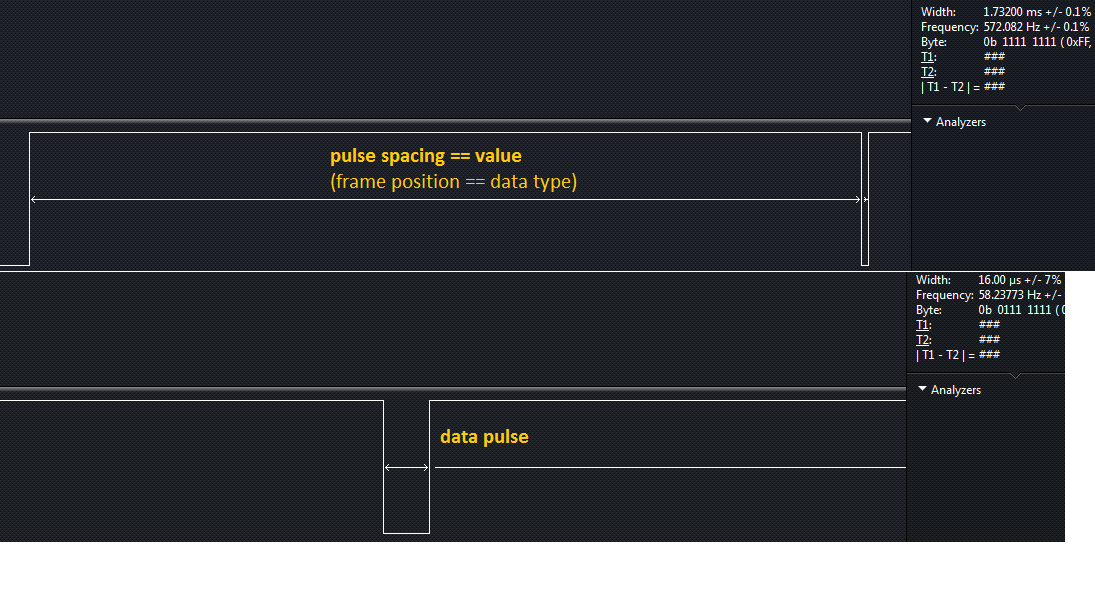Click the notch handle below upper measurements

pos(1021,108)
